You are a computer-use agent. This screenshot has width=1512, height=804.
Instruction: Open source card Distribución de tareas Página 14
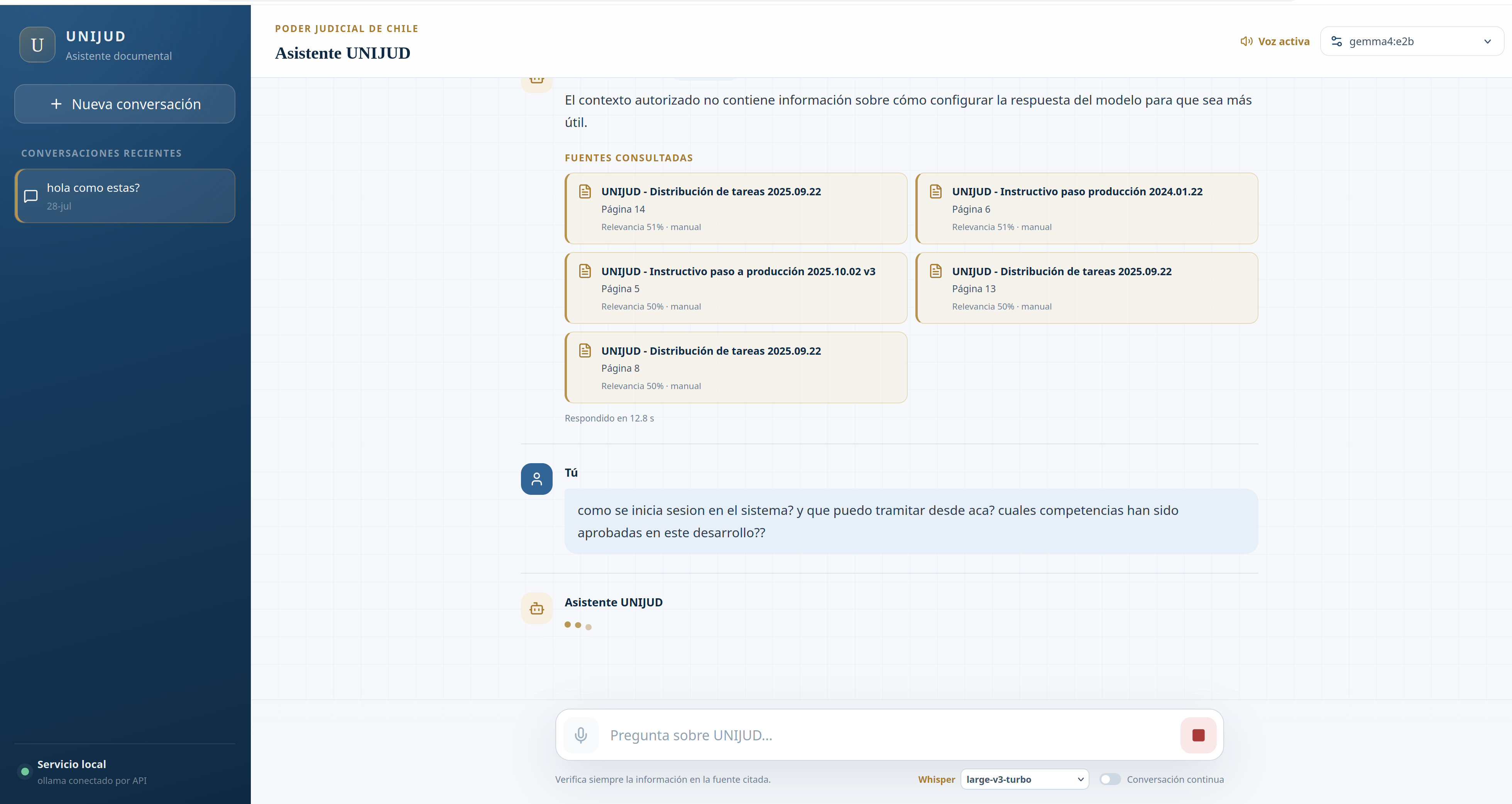(x=736, y=208)
